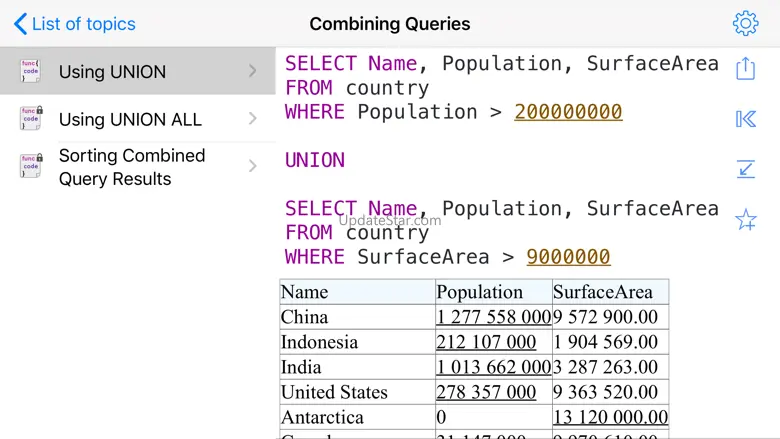Click locked code icon beside Using UNION ALL
This screenshot has height=439, width=780.
[31, 118]
